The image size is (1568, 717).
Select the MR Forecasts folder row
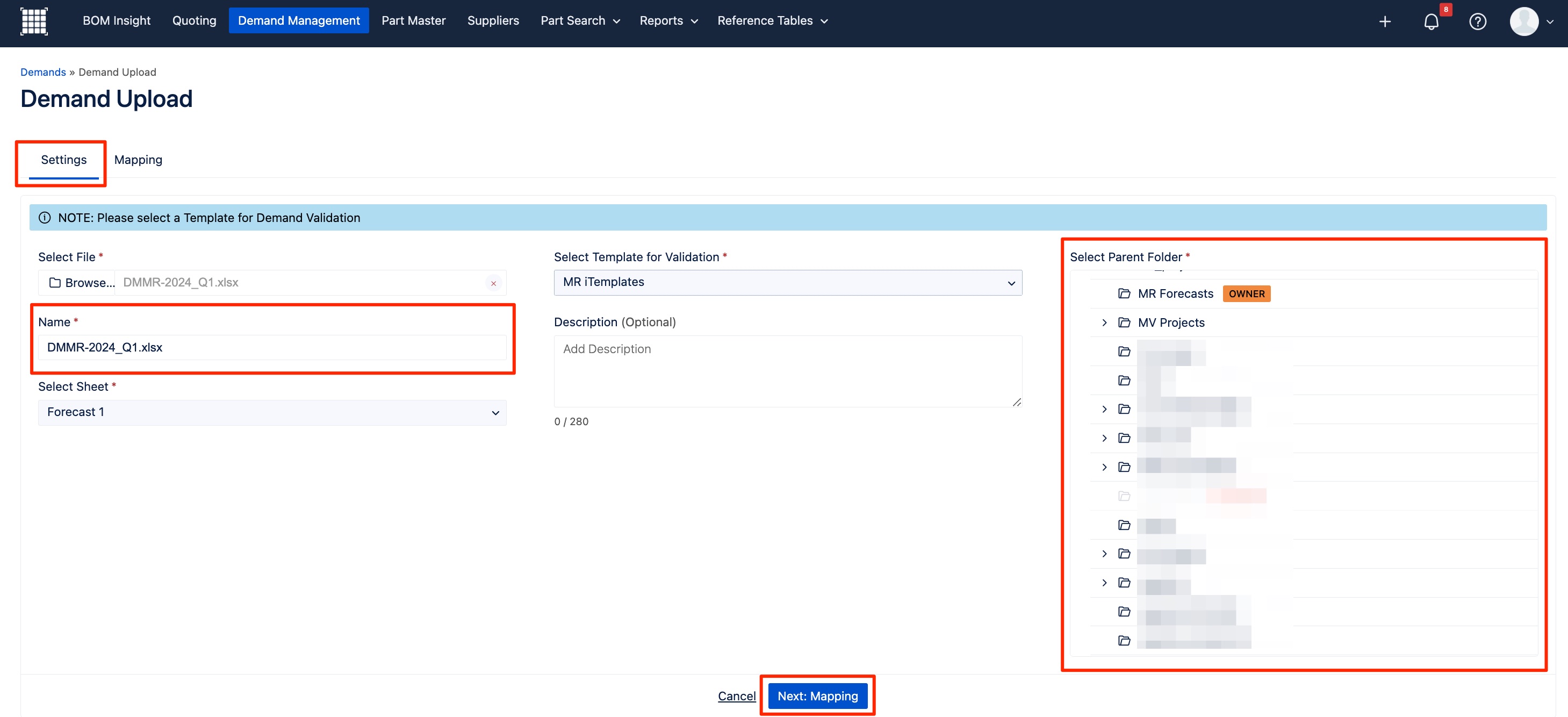[x=1314, y=293]
